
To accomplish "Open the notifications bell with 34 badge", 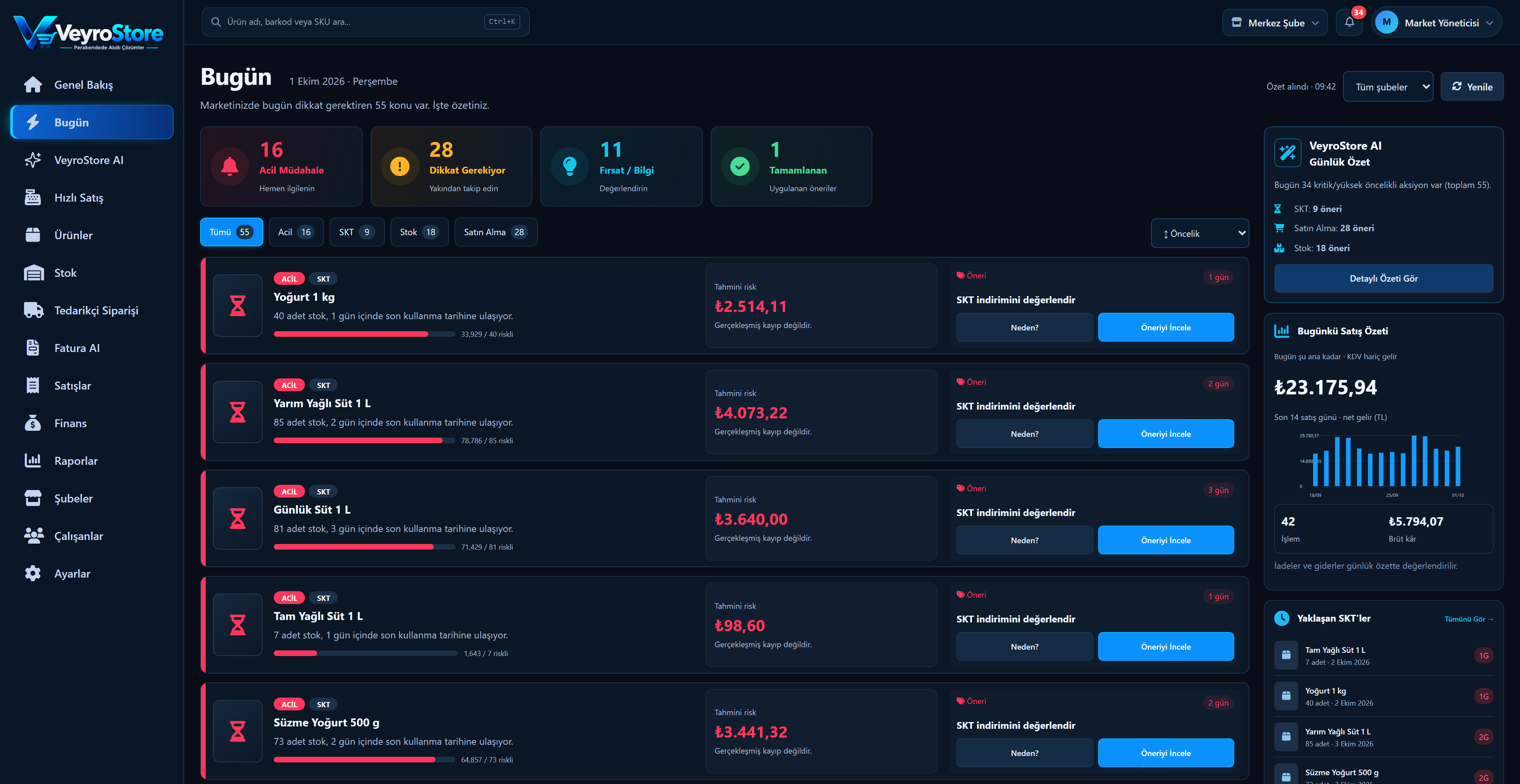I will [x=1350, y=22].
